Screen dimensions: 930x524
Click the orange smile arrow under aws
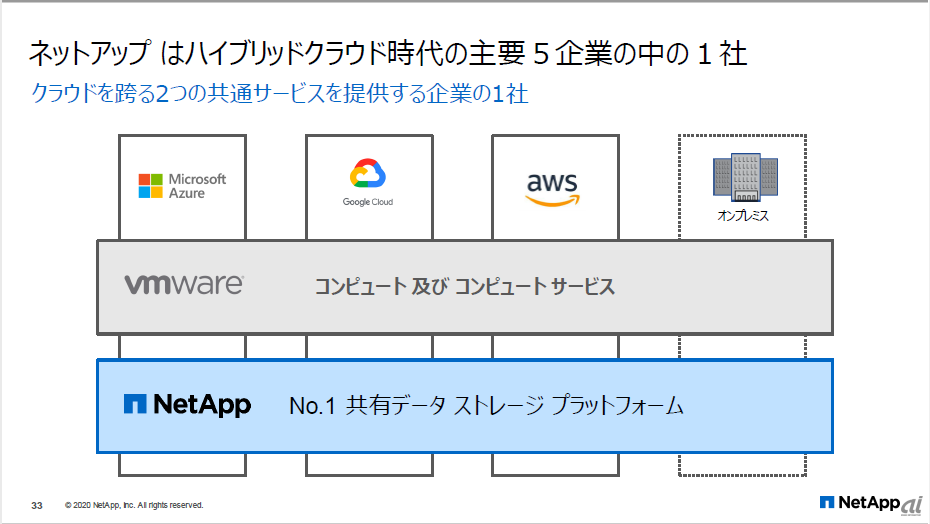point(553,200)
